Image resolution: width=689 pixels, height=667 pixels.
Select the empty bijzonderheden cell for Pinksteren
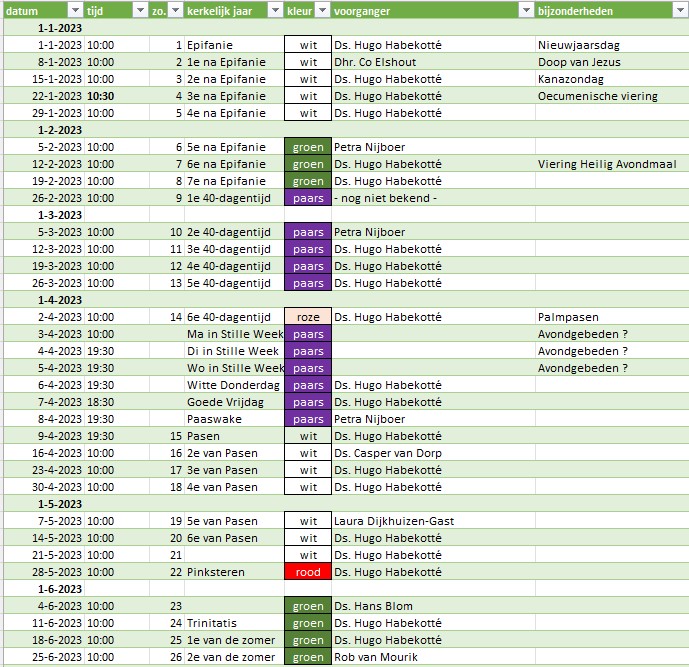[611, 572]
